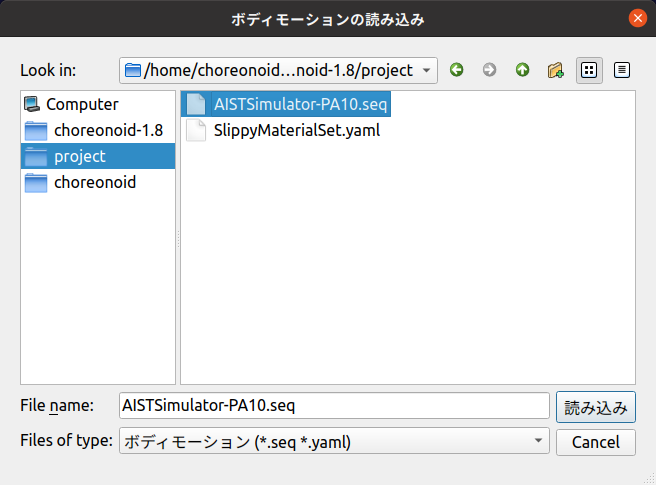Image resolution: width=656 pixels, height=485 pixels.
Task: Select Computer in the sidebar
Action: point(82,104)
